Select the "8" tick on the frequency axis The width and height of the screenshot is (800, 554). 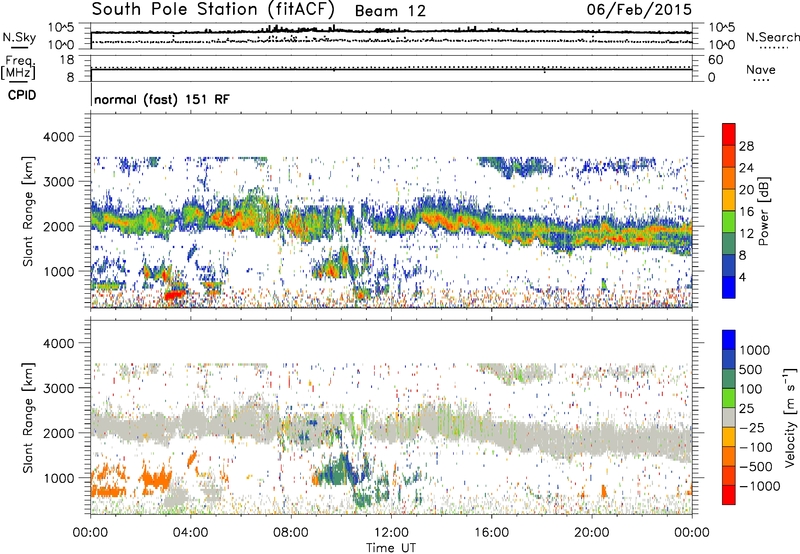point(70,78)
